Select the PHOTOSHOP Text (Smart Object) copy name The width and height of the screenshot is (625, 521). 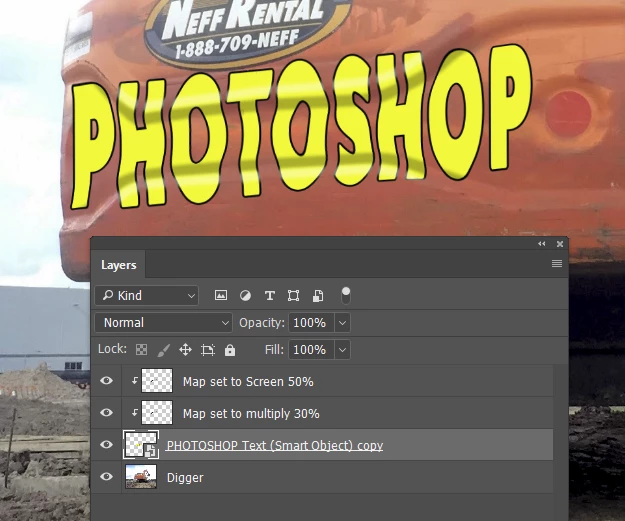[x=275, y=445]
